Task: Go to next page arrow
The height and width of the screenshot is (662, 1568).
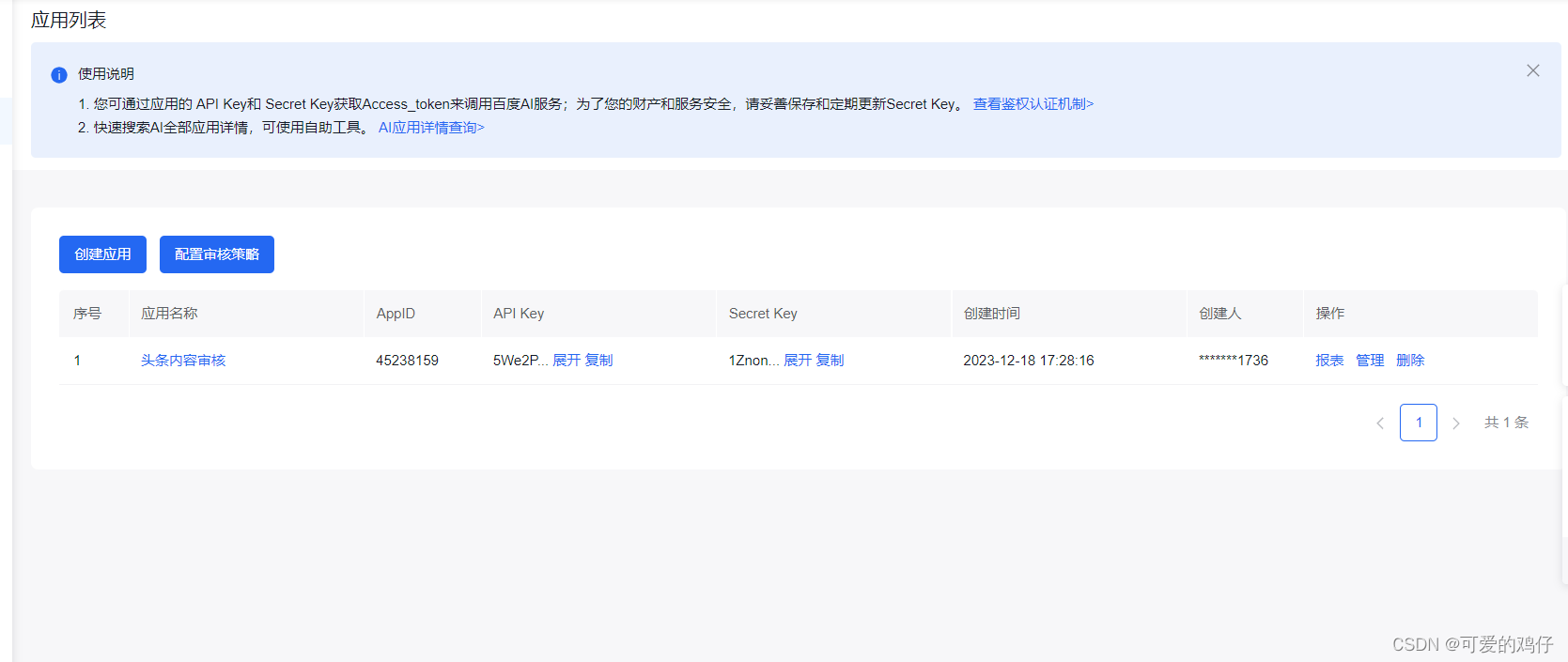Action: click(x=1456, y=423)
